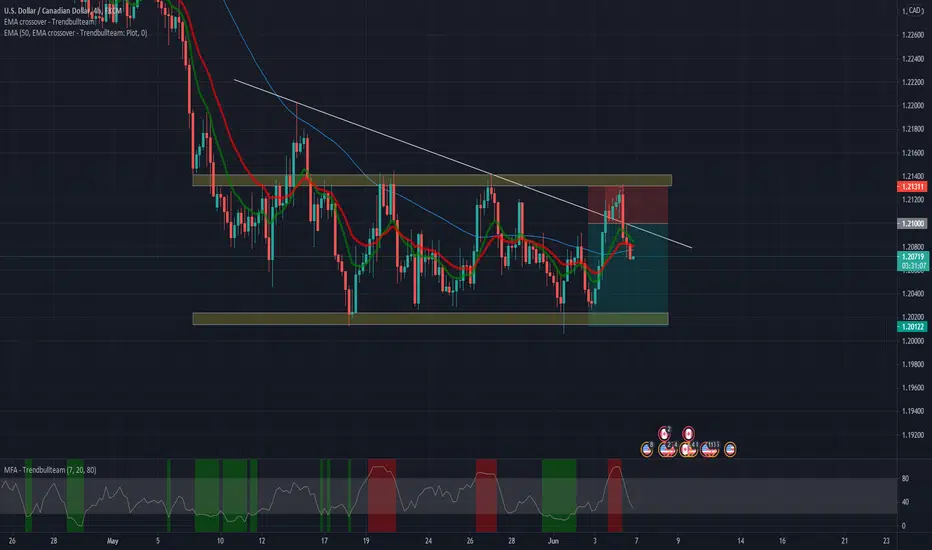932x550 pixels.
Task: Click the teal 1.20122 target price label
Action: 912,326
